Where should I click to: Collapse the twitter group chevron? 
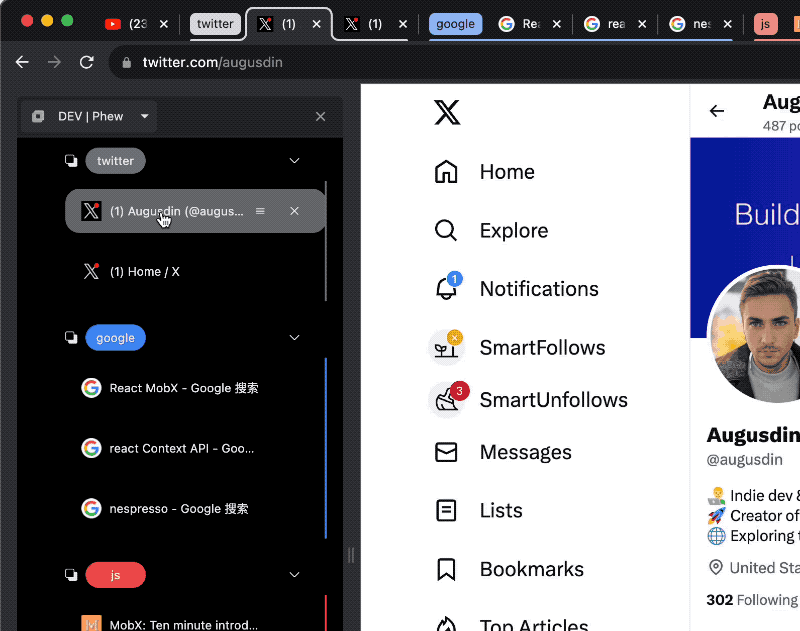[294, 161]
